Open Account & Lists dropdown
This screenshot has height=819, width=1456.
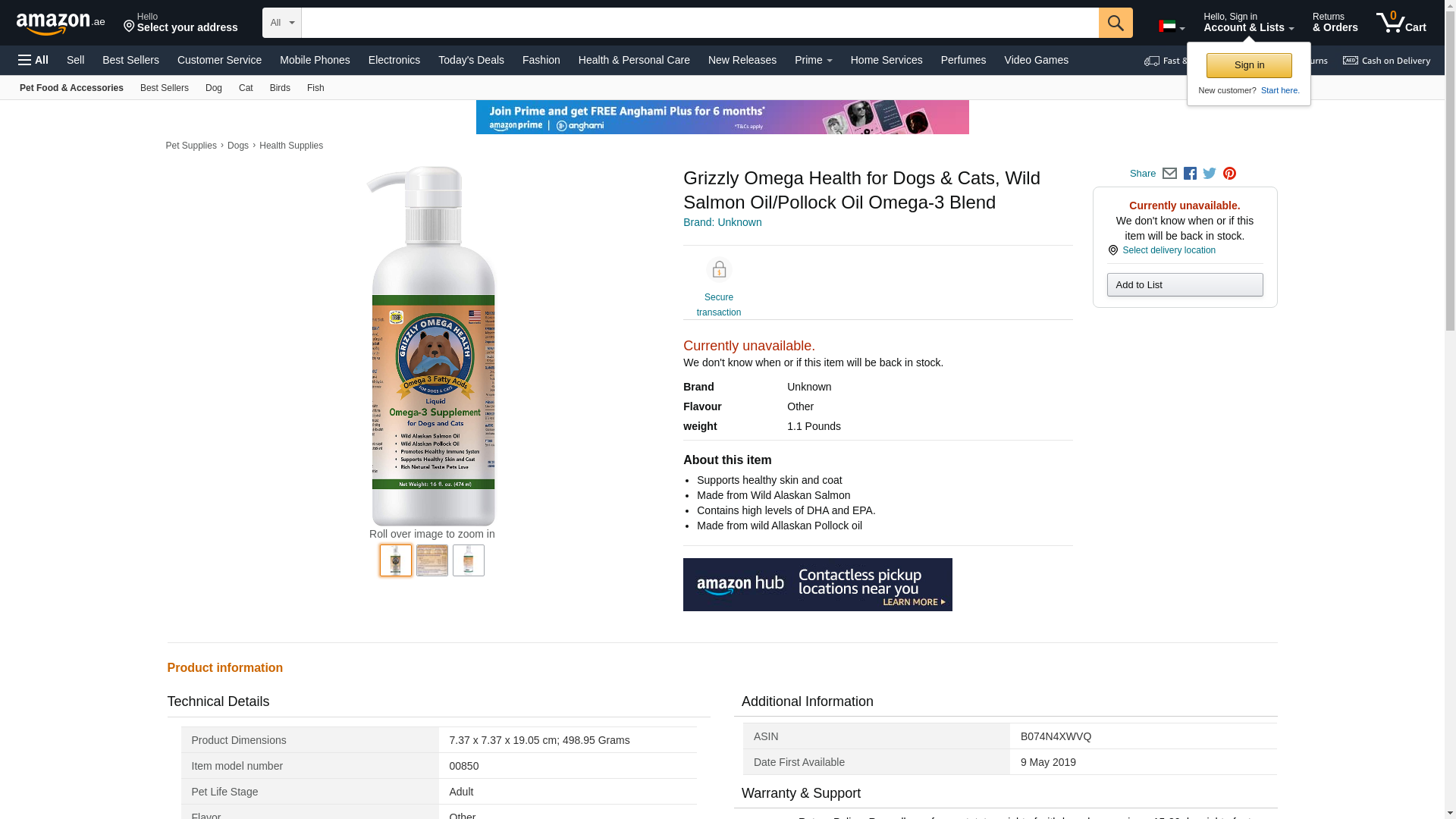point(1248,23)
